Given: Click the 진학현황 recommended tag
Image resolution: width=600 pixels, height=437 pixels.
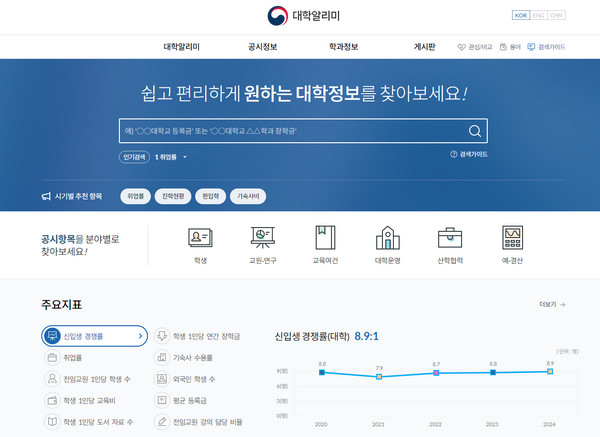Looking at the screenshot, I should 173,196.
